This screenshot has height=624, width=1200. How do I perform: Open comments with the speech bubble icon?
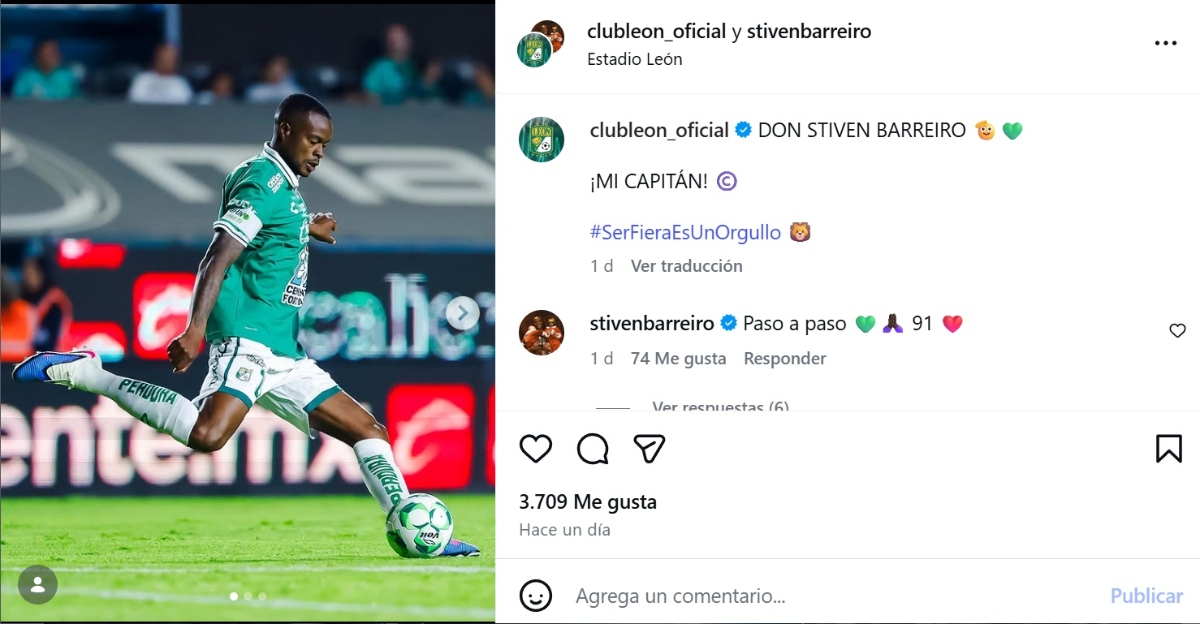pos(593,449)
